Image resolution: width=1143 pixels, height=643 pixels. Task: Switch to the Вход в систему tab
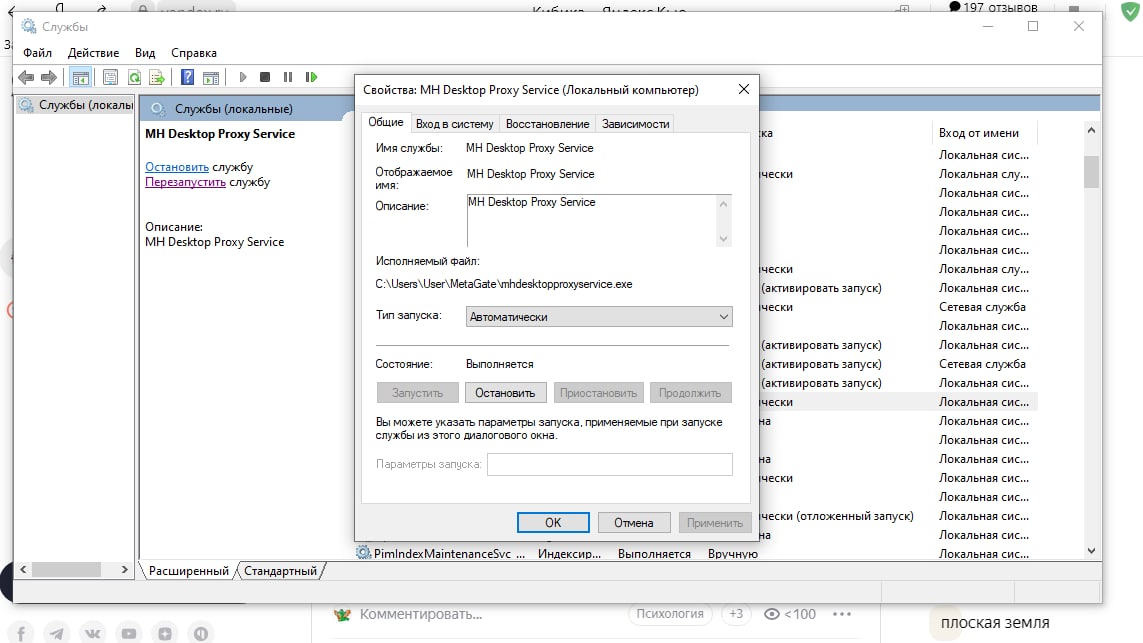(x=454, y=124)
